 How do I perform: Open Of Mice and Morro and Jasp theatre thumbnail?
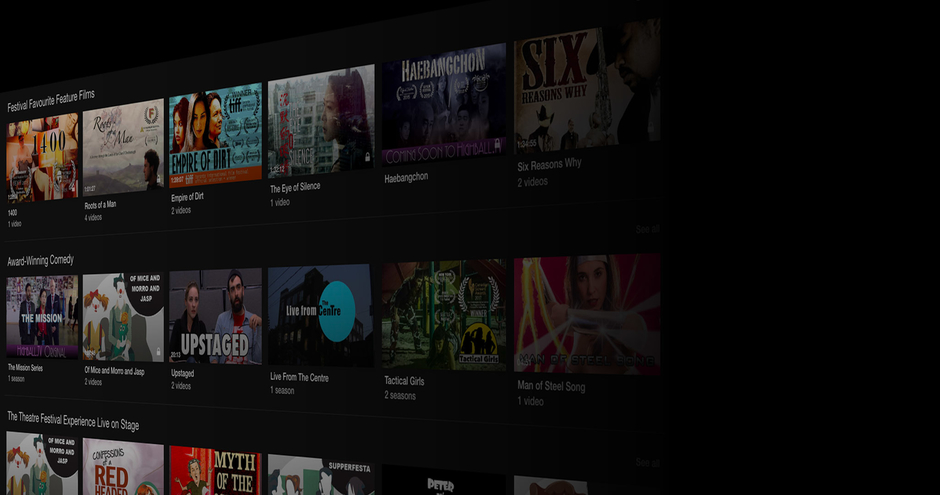[43, 464]
